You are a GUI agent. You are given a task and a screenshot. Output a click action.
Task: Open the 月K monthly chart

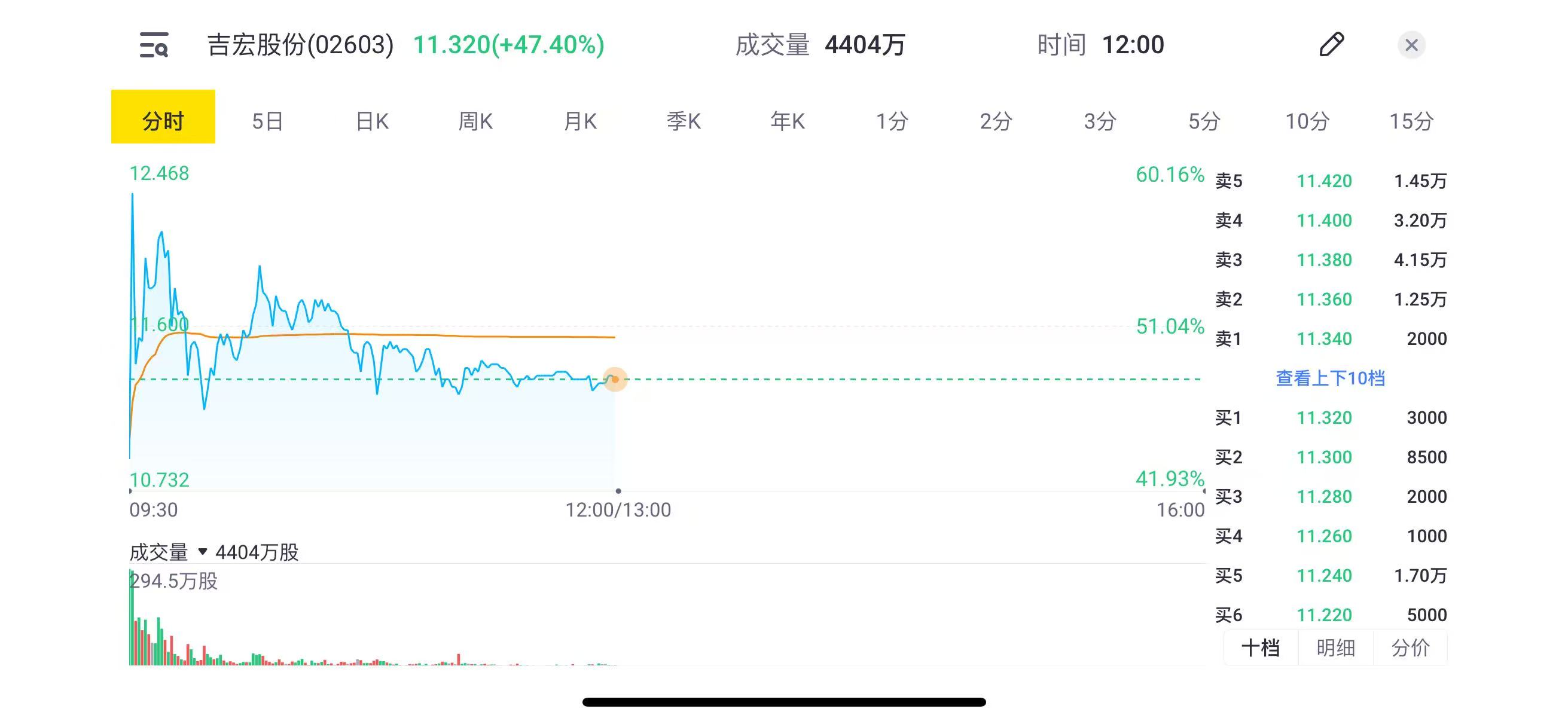tap(579, 121)
